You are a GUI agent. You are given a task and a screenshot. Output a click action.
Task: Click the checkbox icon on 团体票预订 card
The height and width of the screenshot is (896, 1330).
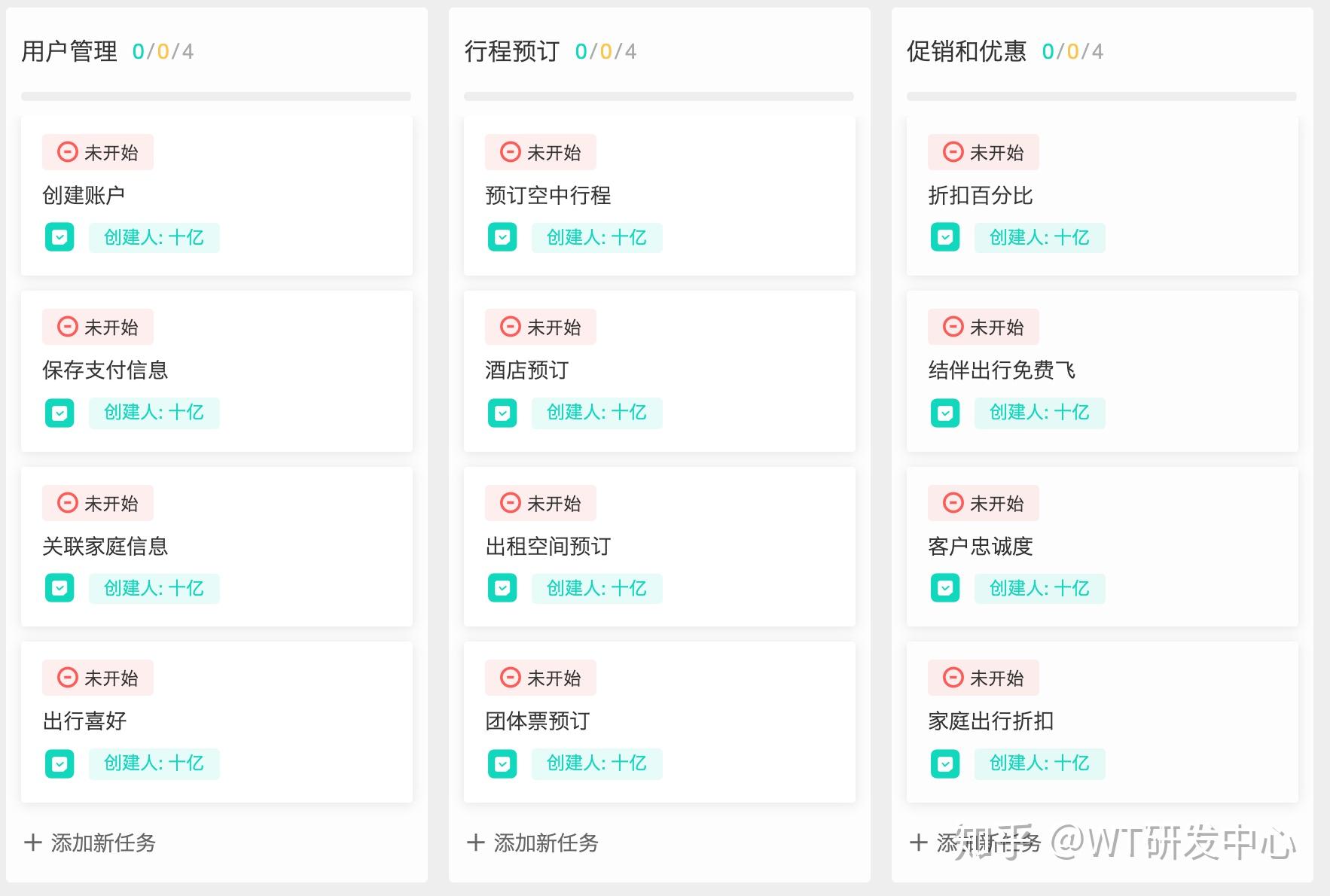(x=502, y=763)
